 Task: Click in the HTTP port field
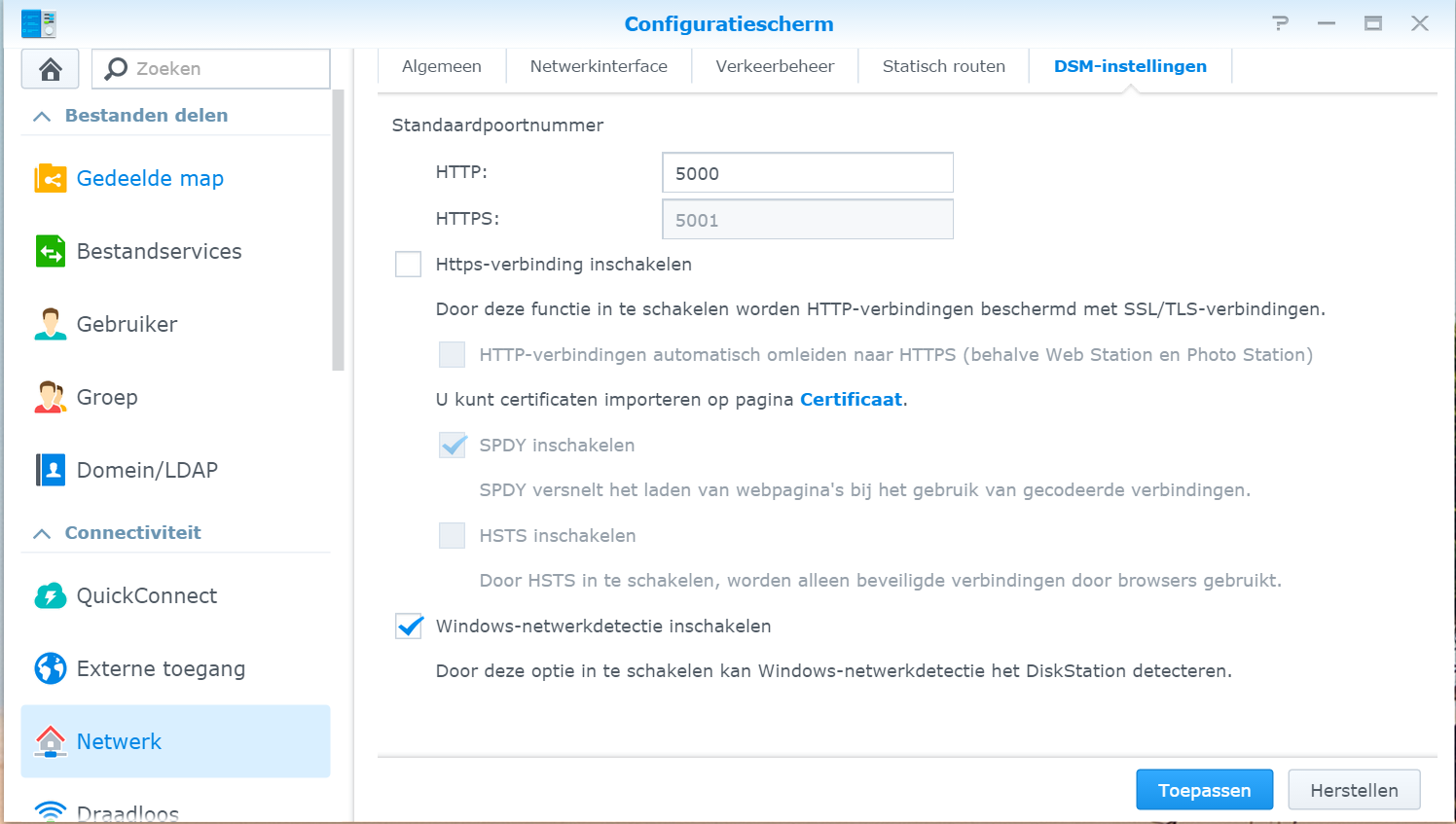(807, 173)
